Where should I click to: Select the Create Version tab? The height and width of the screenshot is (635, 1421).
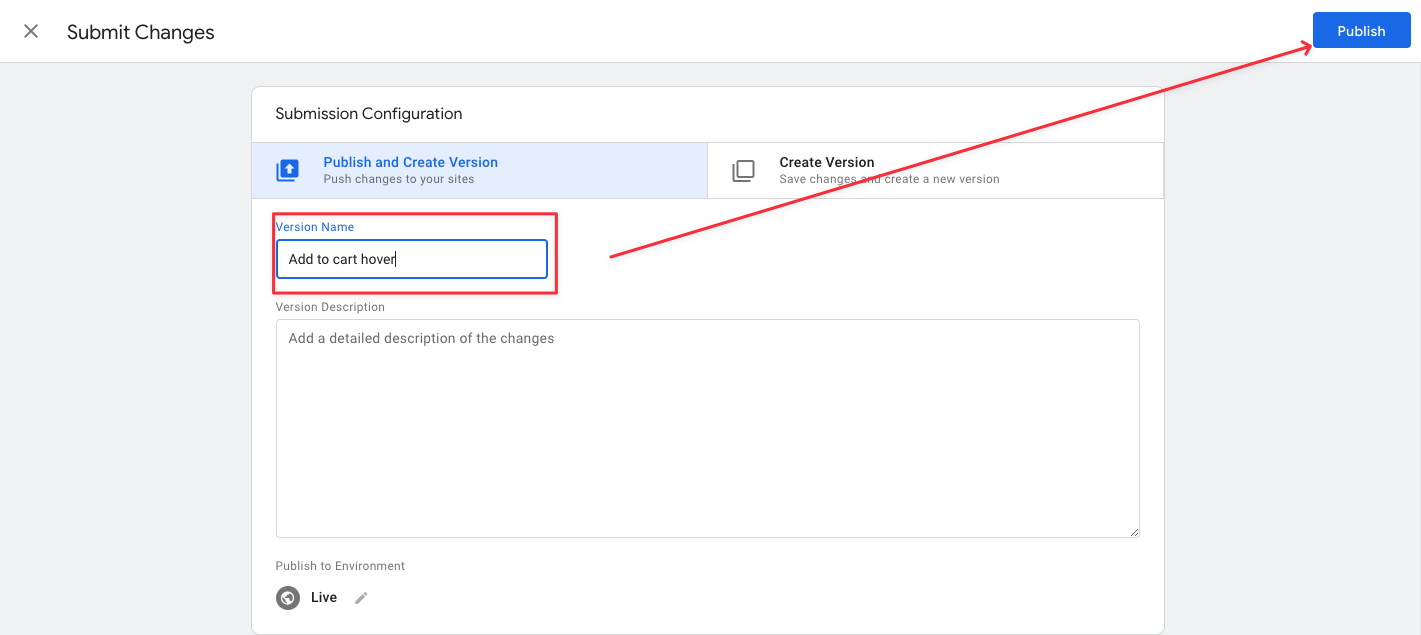pos(935,170)
